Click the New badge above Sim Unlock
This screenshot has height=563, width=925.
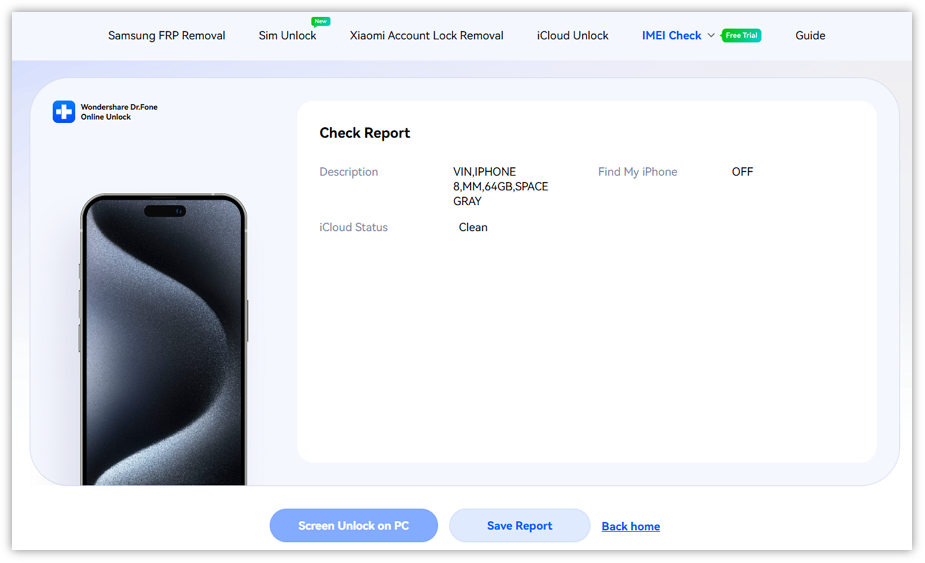coord(320,21)
